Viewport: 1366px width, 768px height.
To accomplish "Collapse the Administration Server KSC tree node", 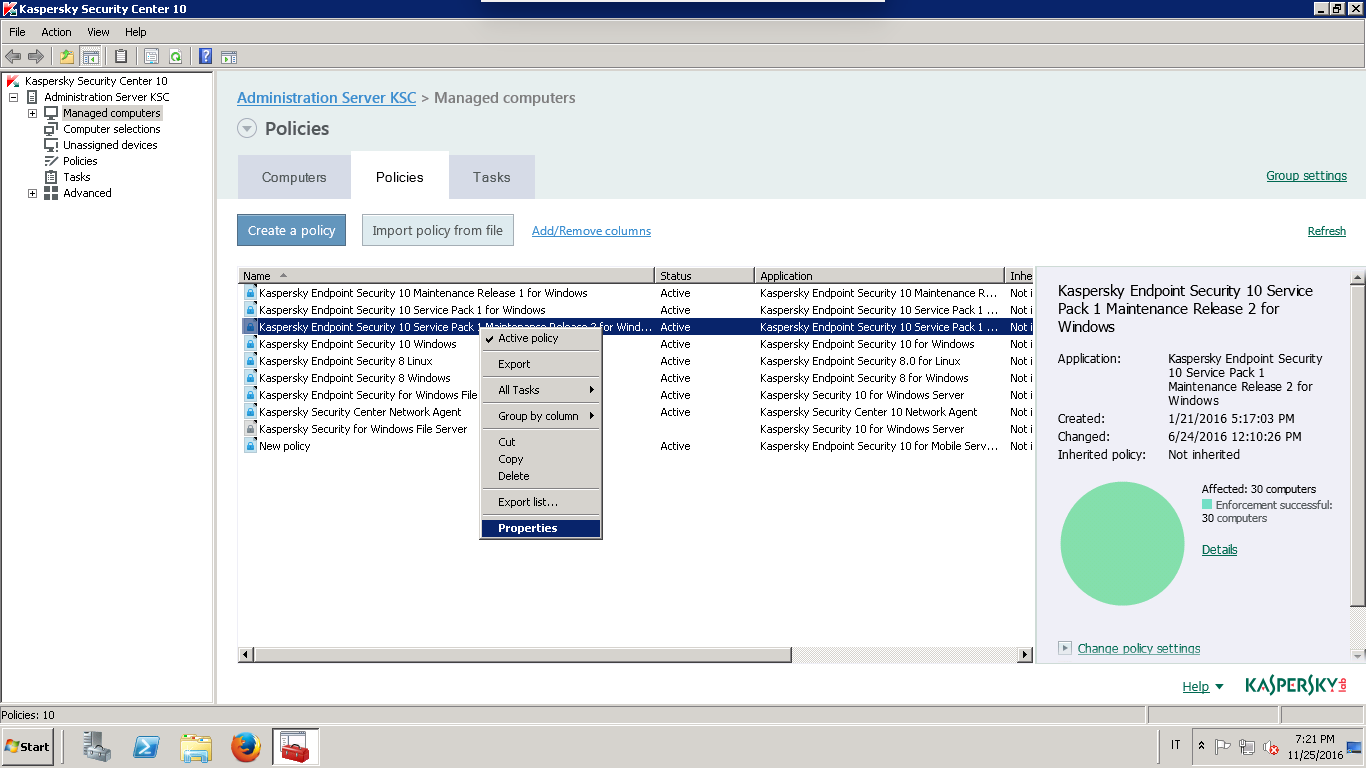I will coord(13,97).
